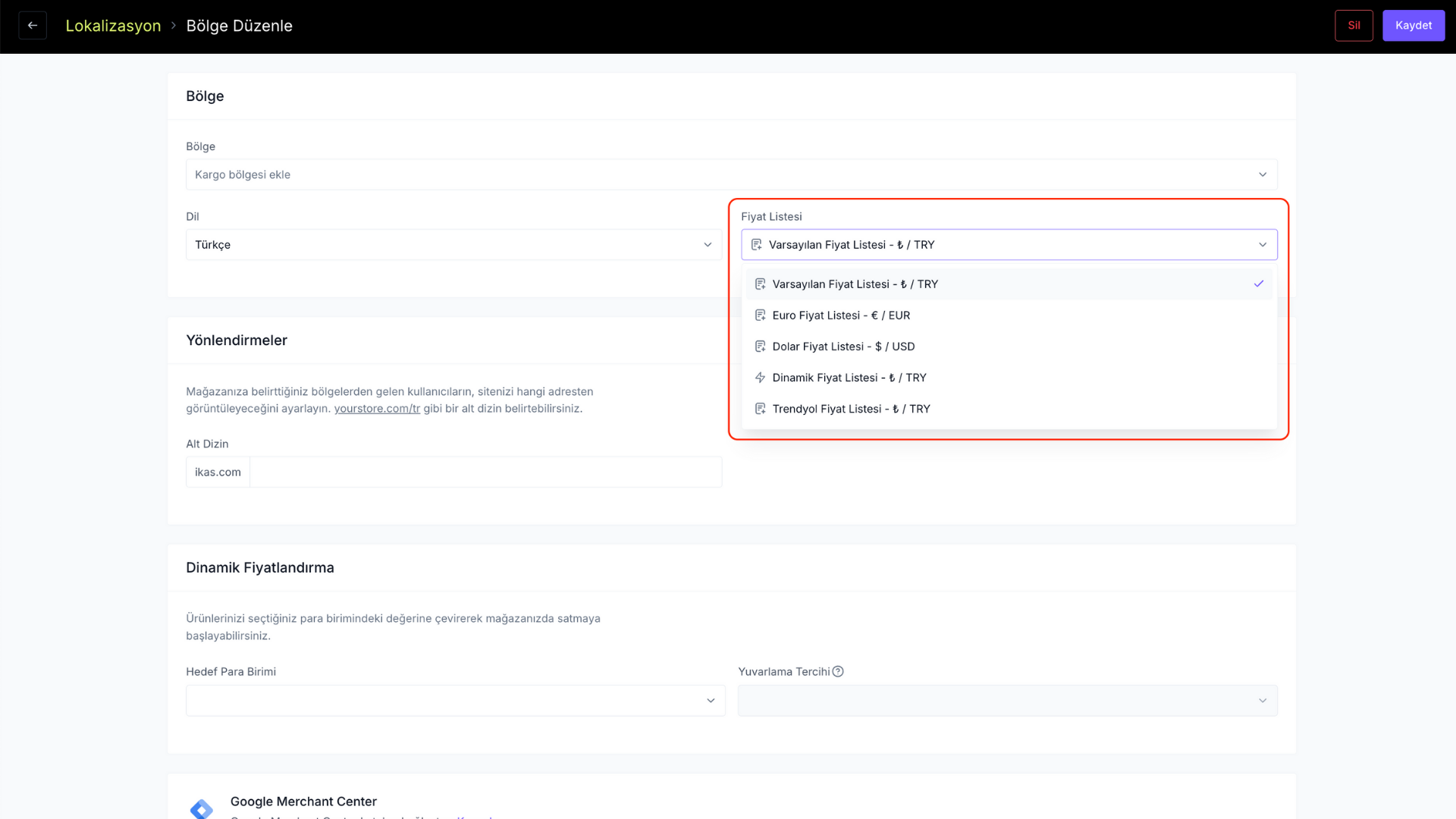1456x819 pixels.
Task: Click the list icon beside Euro Fiyat Listesi
Action: [760, 315]
